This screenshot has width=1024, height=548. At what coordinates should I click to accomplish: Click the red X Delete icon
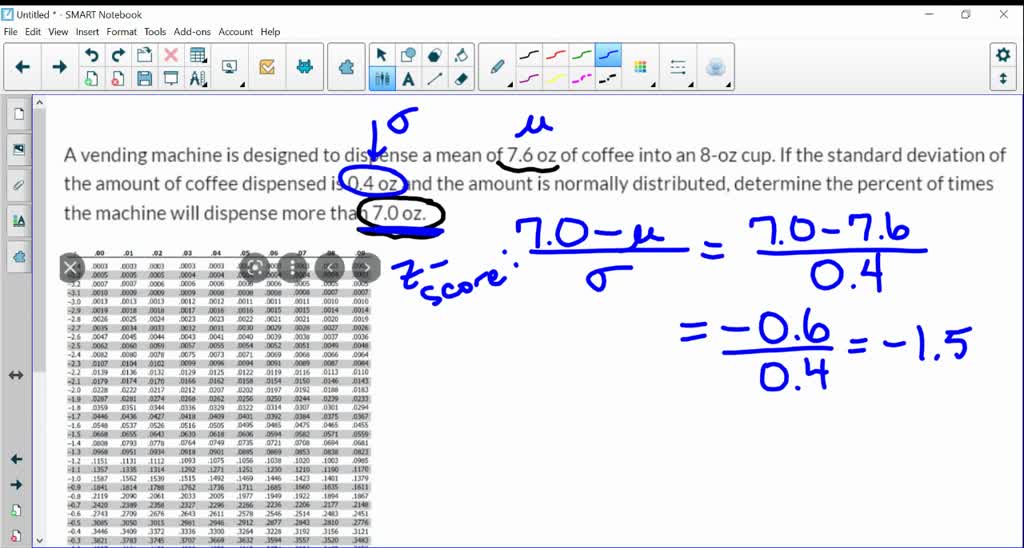pos(170,55)
